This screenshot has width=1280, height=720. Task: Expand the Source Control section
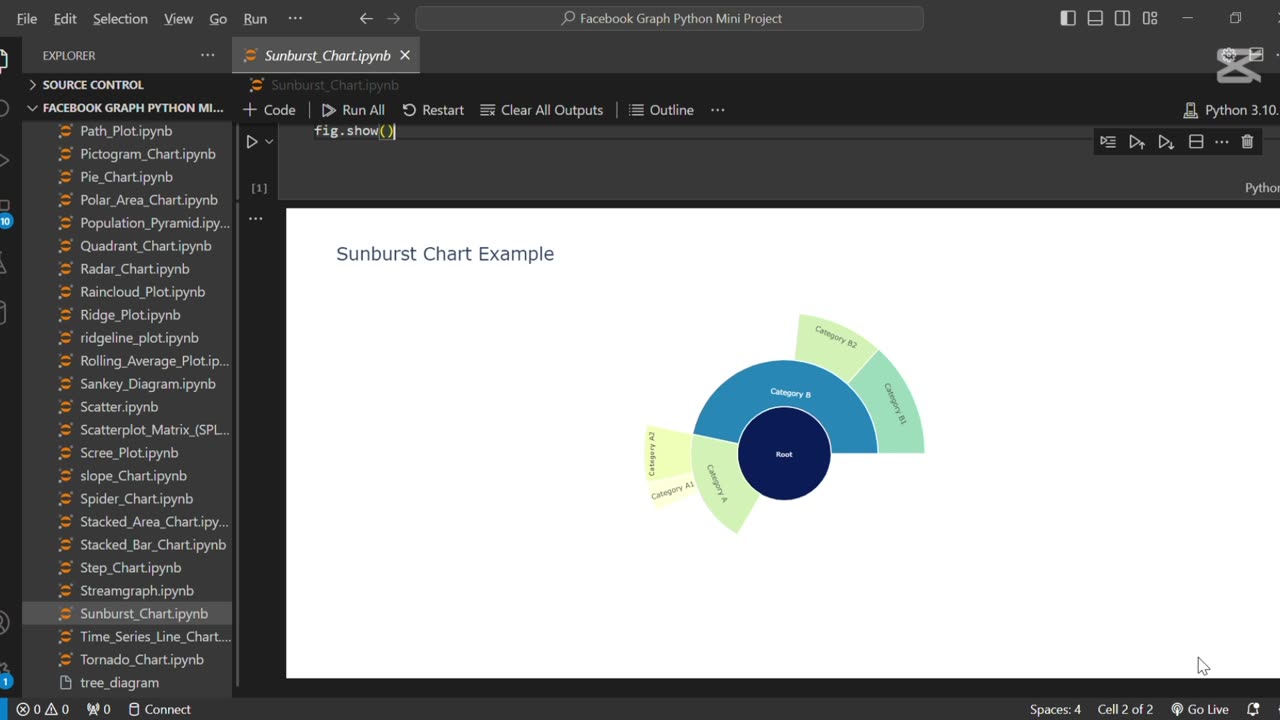click(128, 85)
